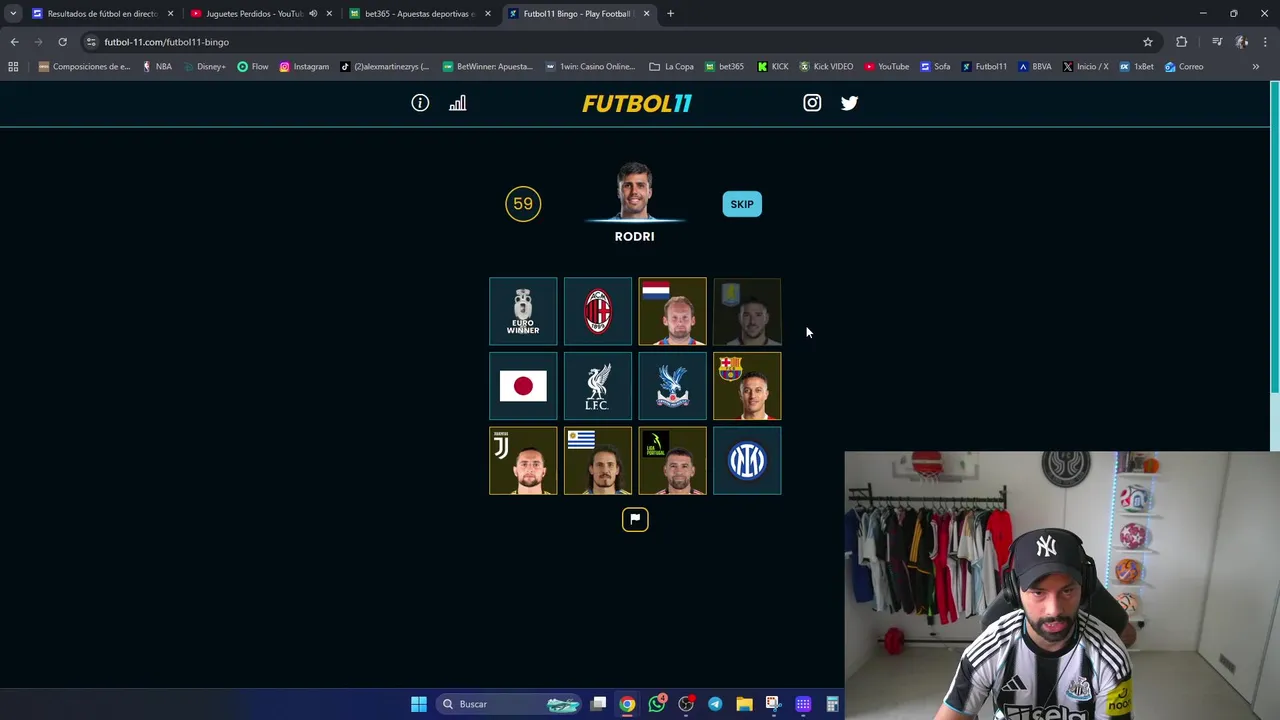This screenshot has height=720, width=1280.
Task: Open the apps grid bookmark icon
Action: click(x=13, y=67)
